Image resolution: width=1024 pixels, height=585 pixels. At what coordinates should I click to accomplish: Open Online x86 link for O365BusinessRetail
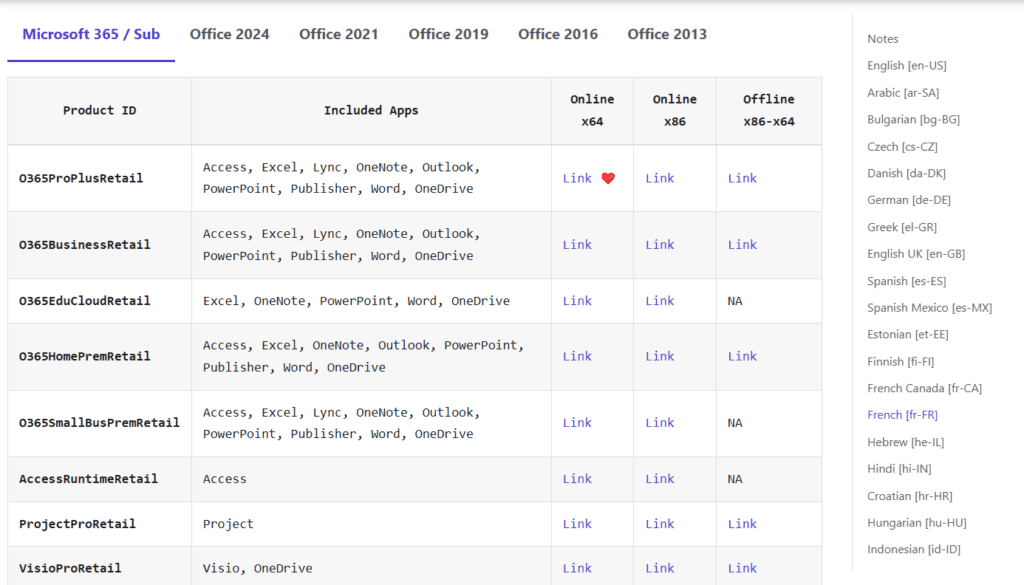pyautogui.click(x=660, y=245)
